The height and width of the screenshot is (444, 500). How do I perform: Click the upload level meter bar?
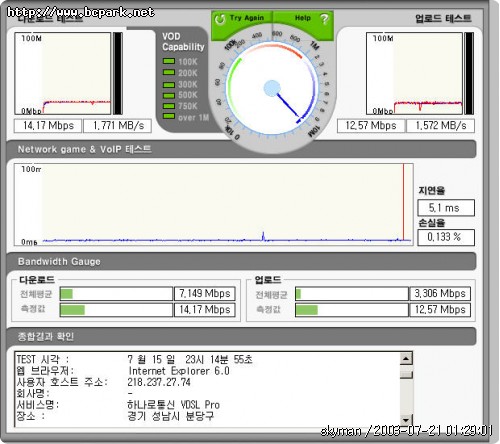(469, 73)
